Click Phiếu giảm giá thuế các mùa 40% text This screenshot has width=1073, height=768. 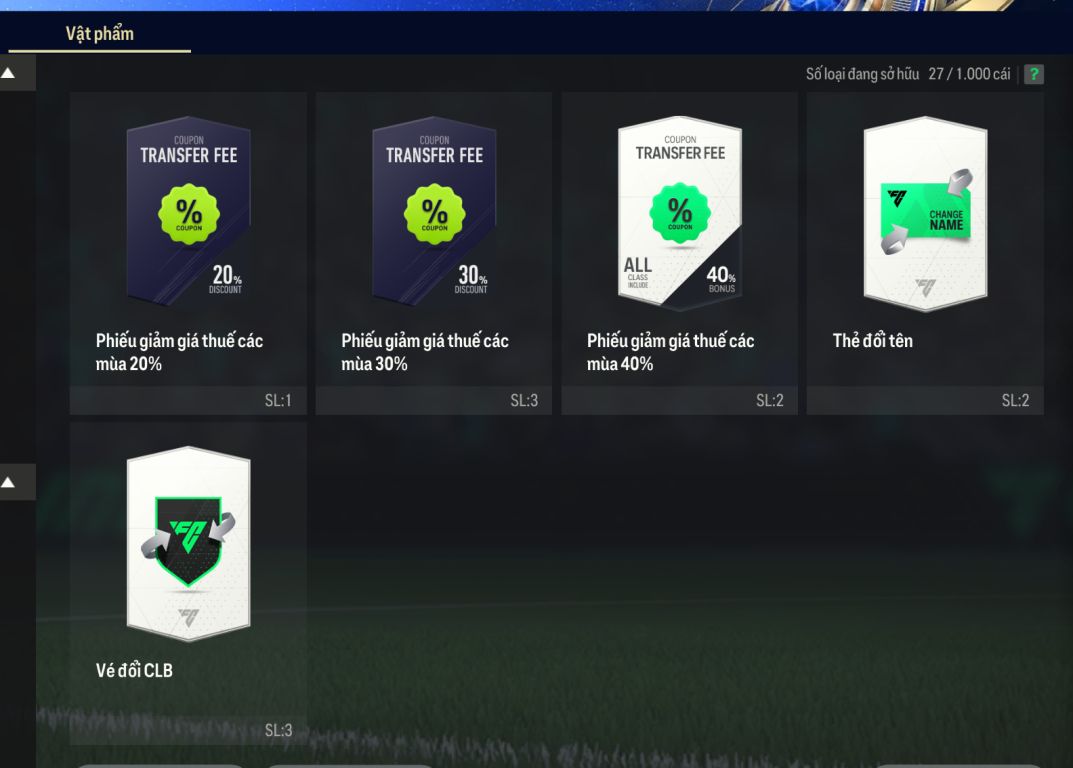click(671, 352)
